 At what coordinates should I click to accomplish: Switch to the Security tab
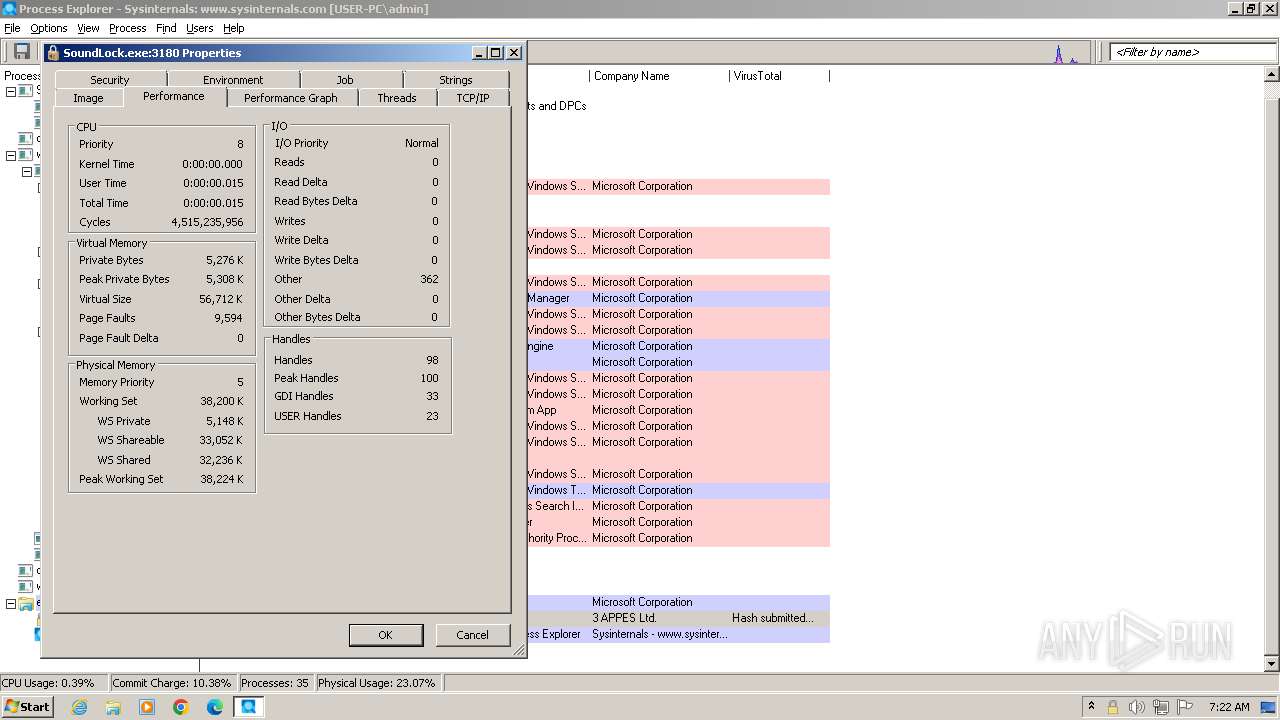click(110, 80)
